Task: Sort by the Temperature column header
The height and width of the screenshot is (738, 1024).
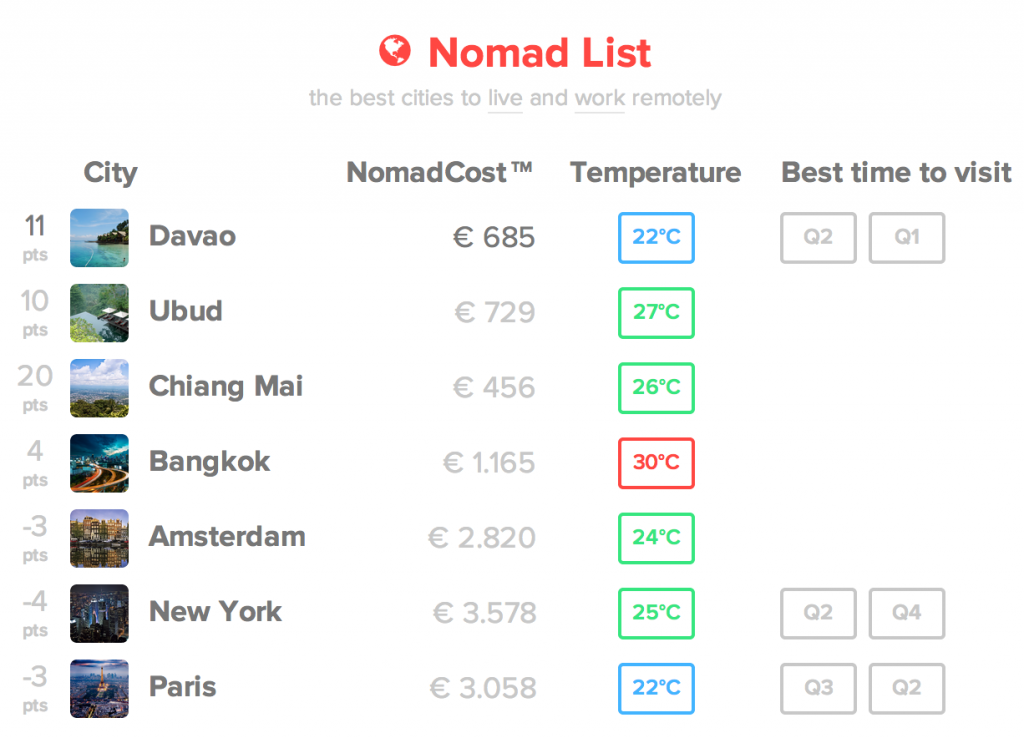Action: (x=656, y=172)
